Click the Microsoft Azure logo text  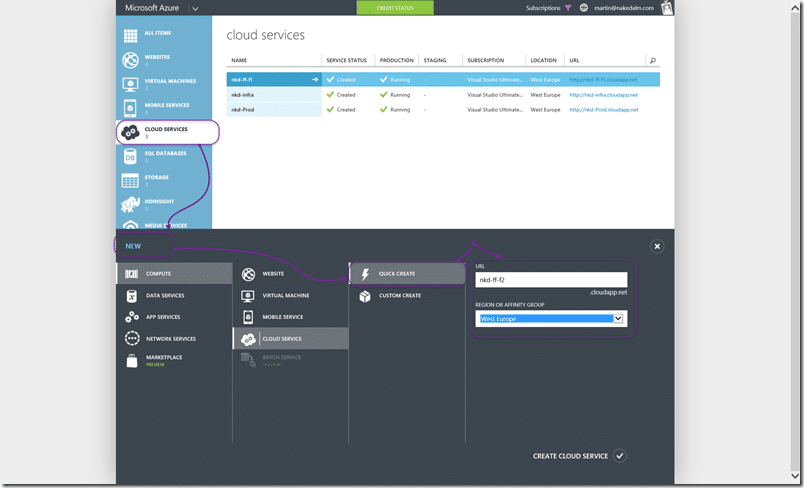(152, 8)
